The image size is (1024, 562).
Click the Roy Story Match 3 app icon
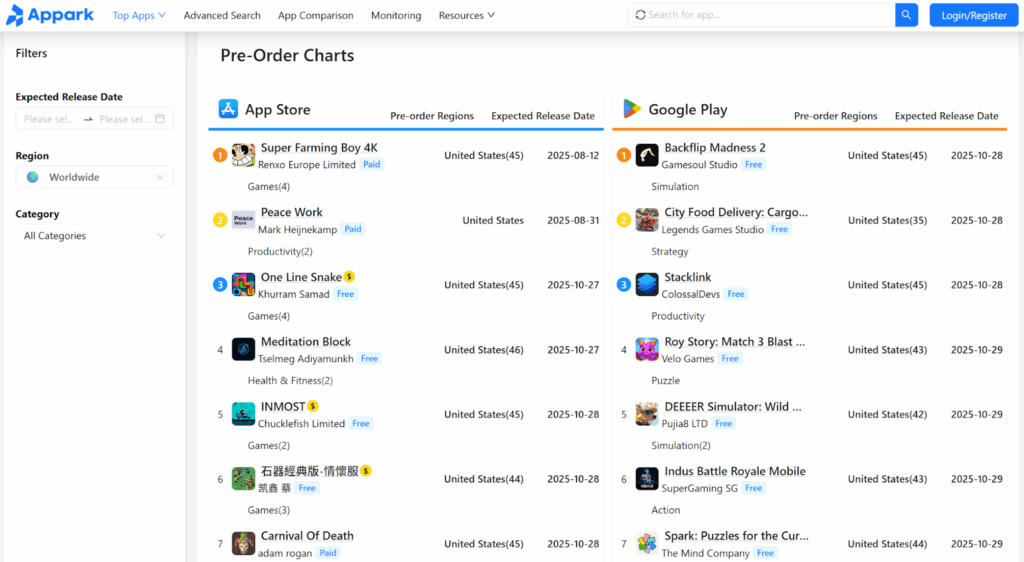pyautogui.click(x=647, y=350)
